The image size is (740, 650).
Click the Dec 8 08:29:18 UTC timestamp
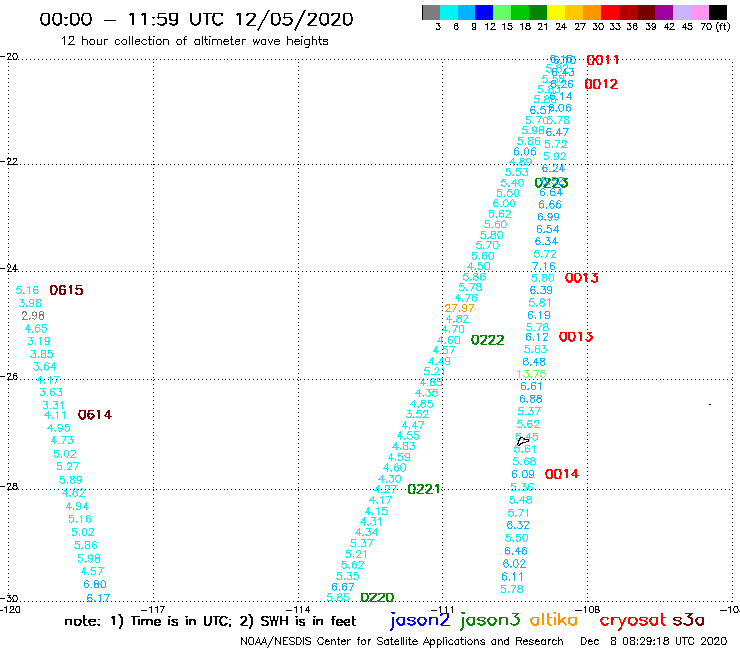[x=654, y=642]
